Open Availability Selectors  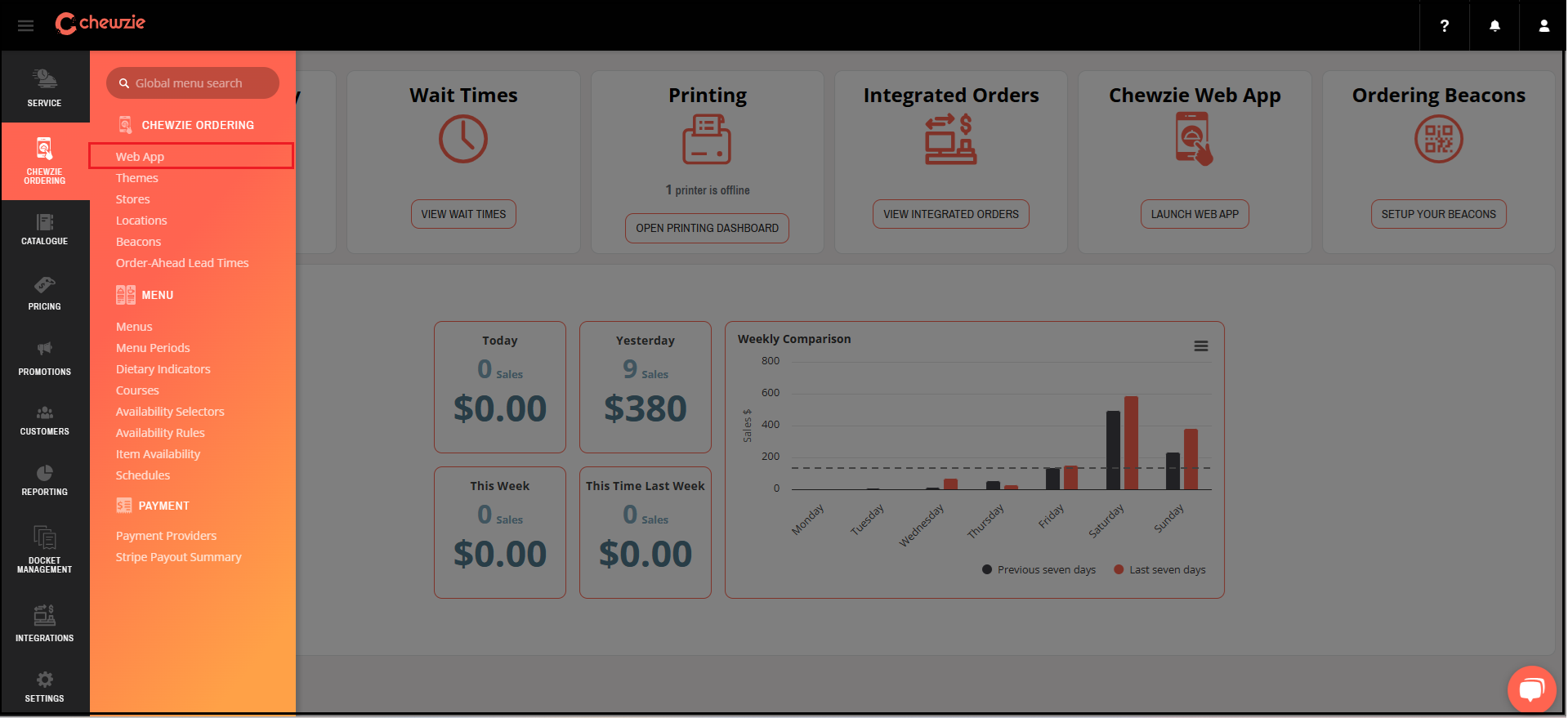click(x=170, y=412)
